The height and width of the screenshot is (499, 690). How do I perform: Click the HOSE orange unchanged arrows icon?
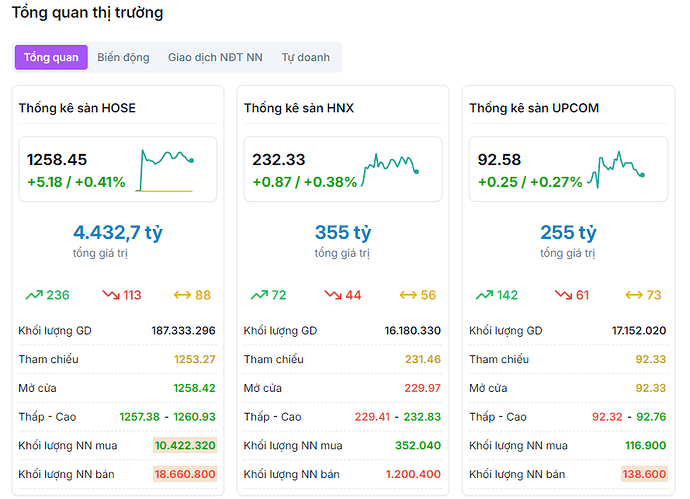(182, 295)
